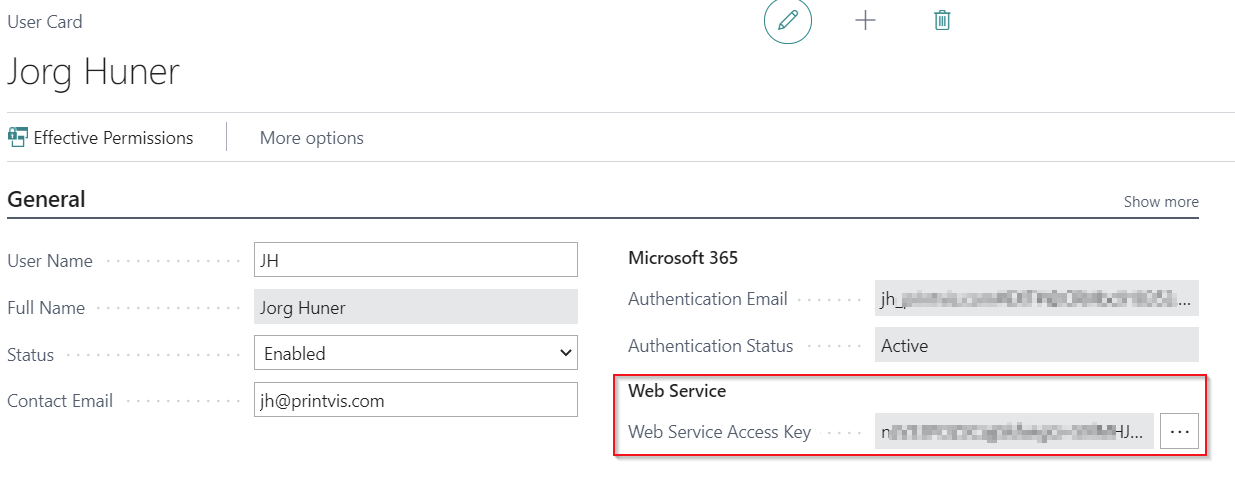Click Show more in General section
Viewport: 1235px width, 480px height.
coord(1160,202)
